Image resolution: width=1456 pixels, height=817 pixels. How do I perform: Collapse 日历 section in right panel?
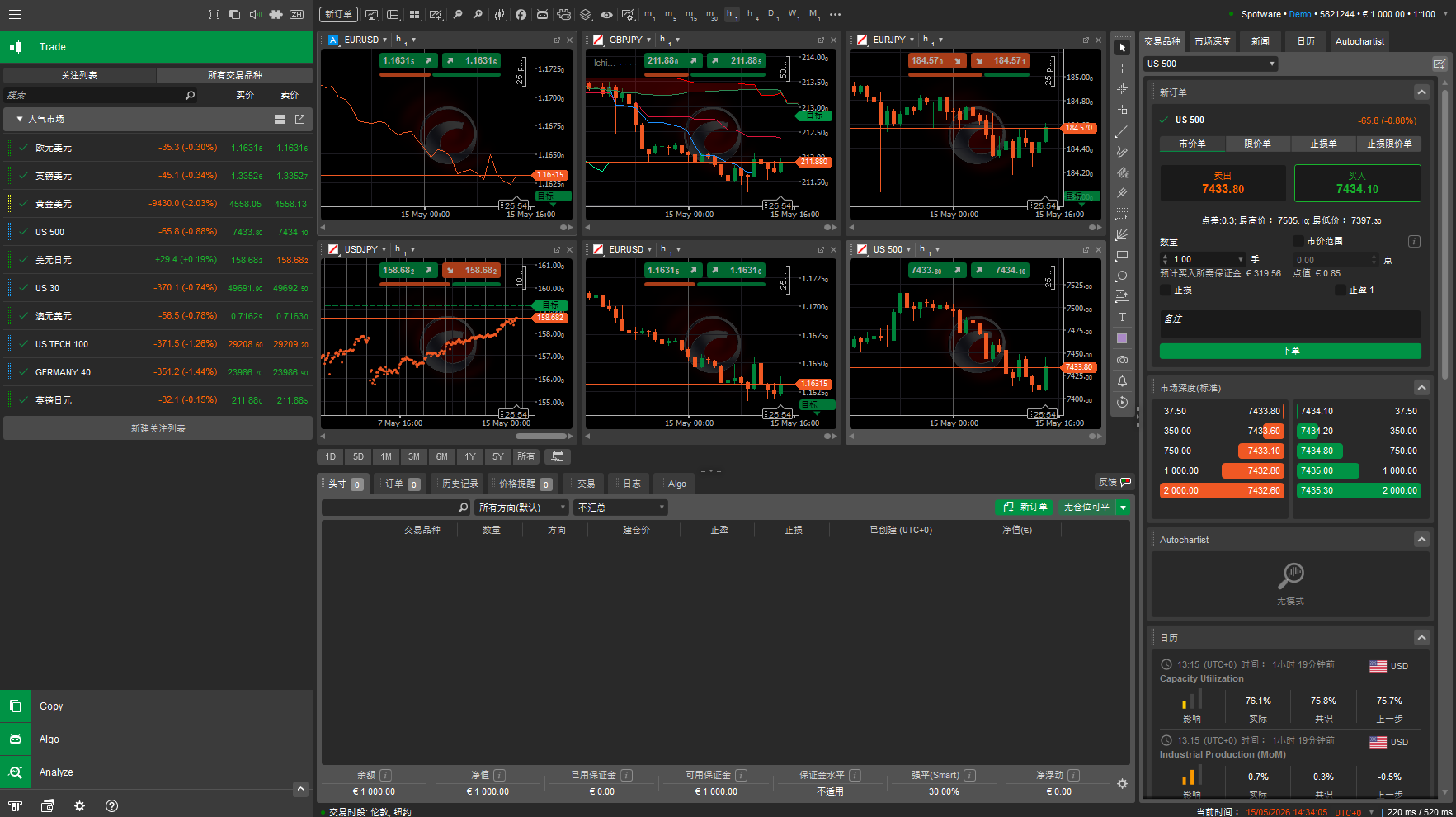click(x=1421, y=638)
